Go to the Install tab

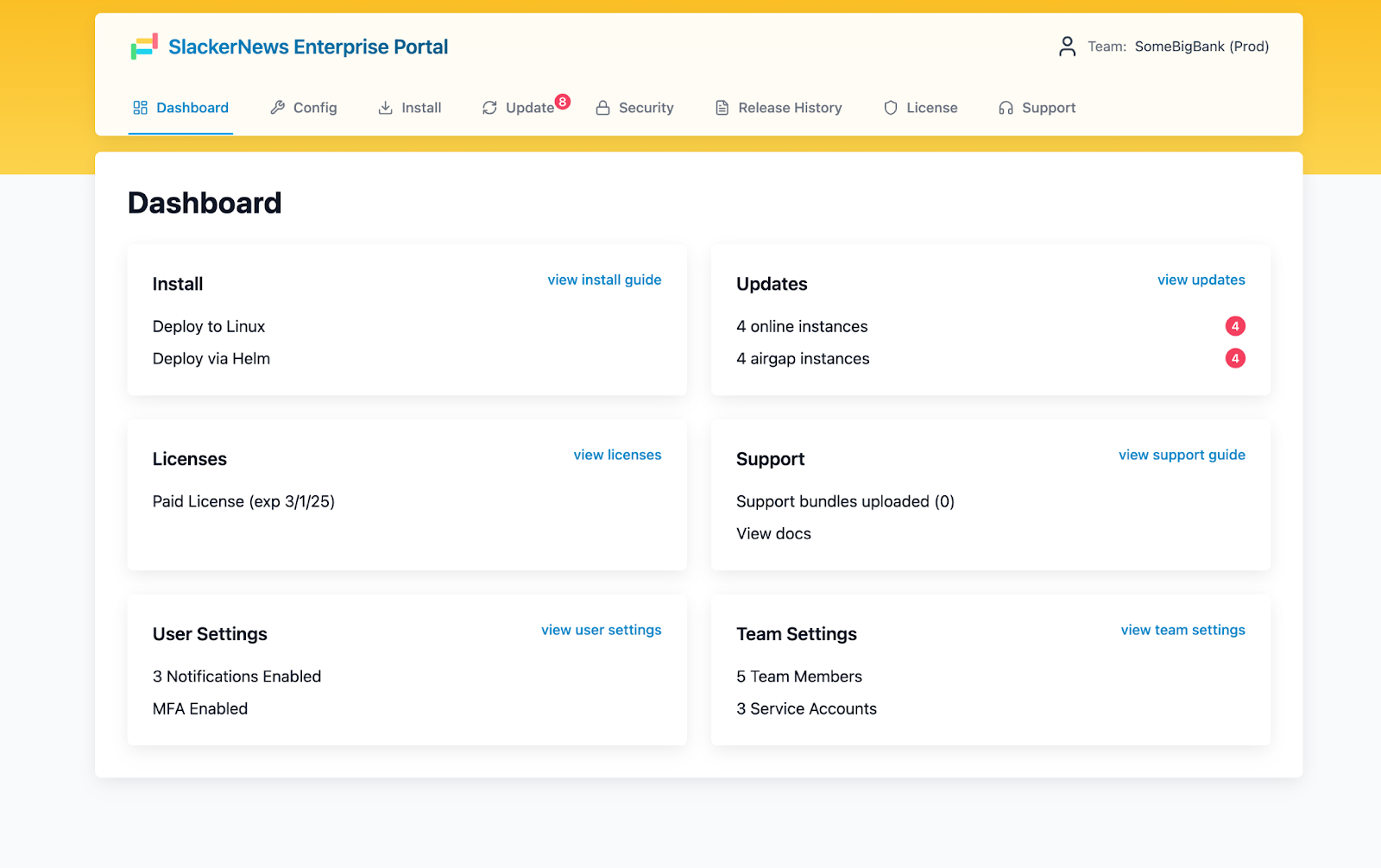pyautogui.click(x=410, y=108)
